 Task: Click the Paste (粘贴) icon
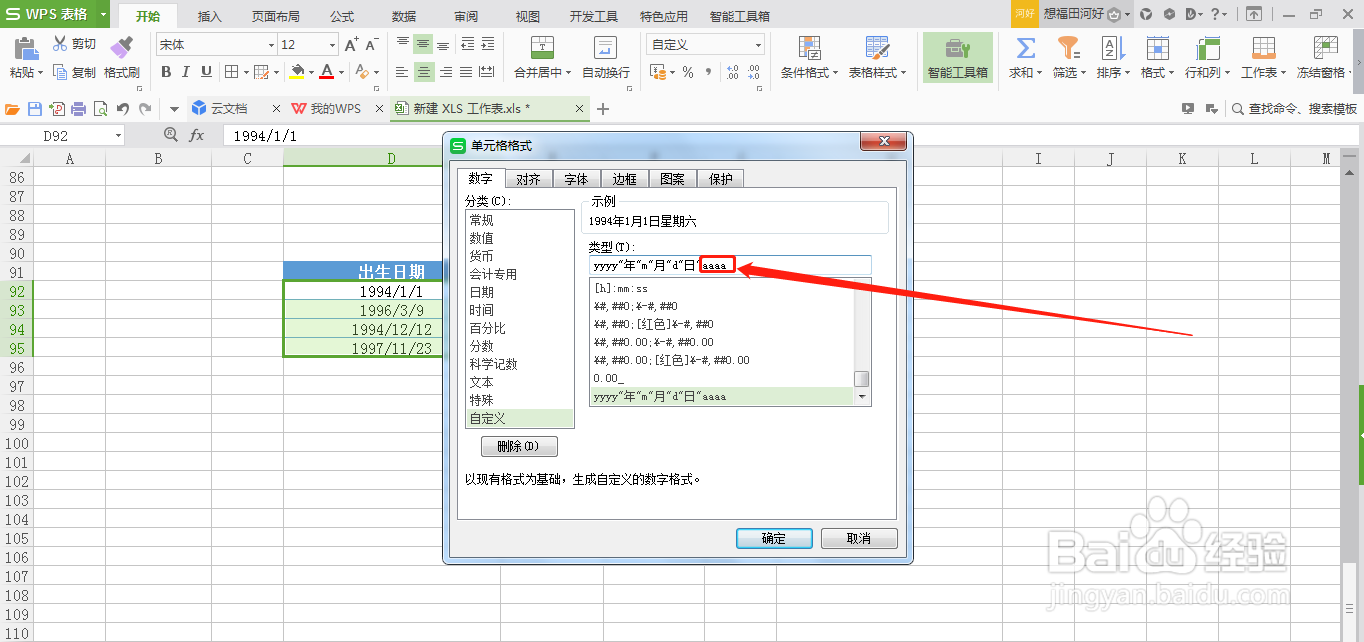(26, 48)
